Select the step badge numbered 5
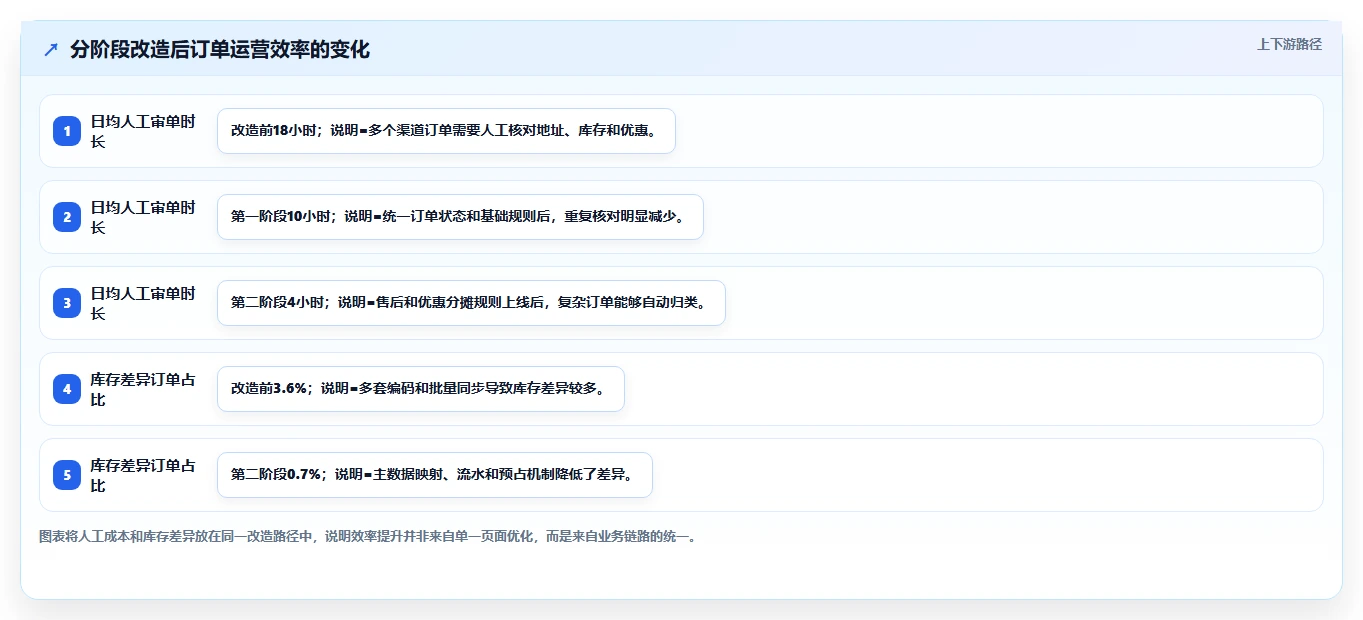 click(67, 475)
